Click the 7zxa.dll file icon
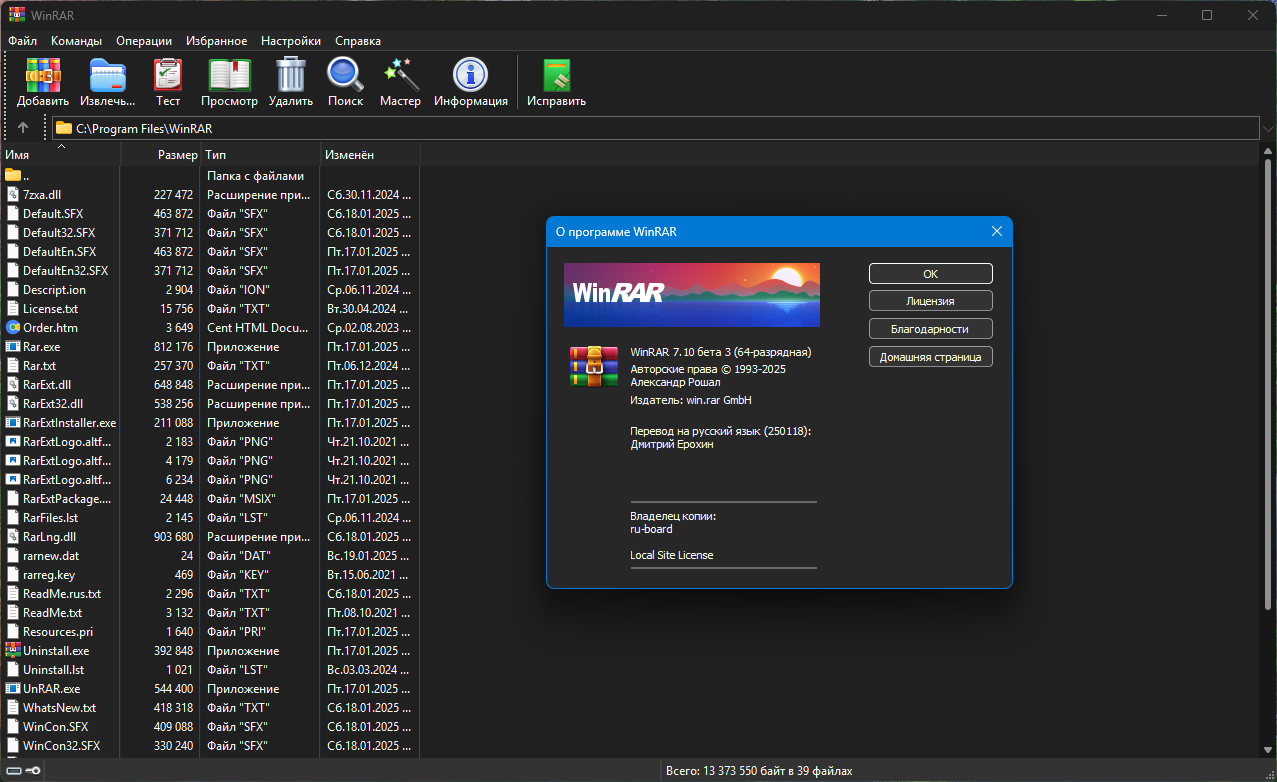The image size is (1277, 782). (13, 194)
